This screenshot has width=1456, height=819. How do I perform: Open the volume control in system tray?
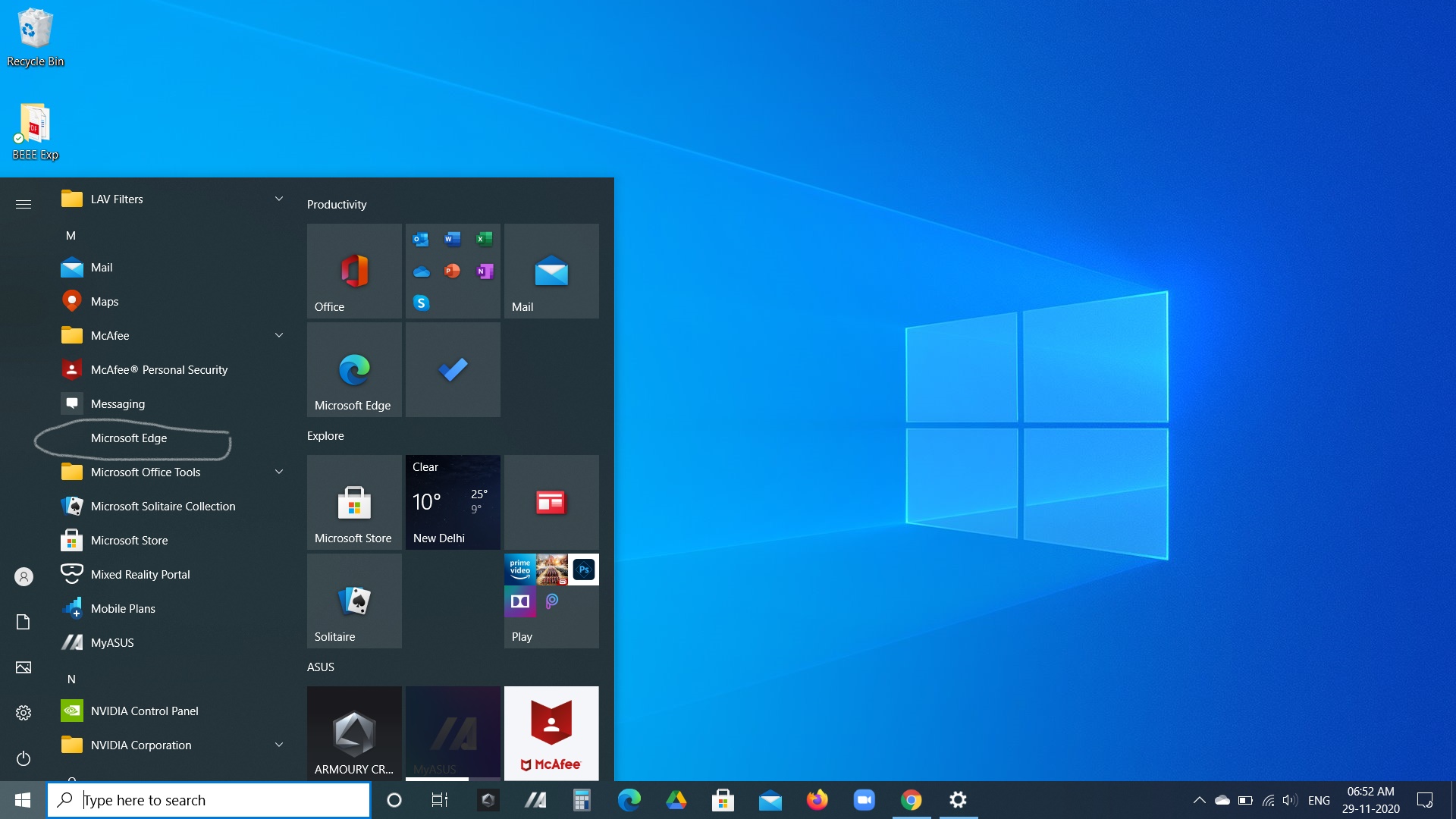(x=1290, y=800)
